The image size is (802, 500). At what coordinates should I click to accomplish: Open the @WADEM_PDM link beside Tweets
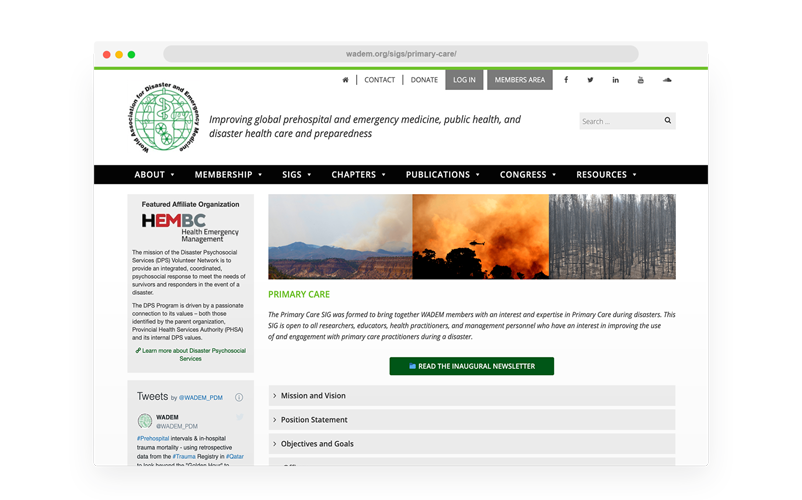coord(200,398)
